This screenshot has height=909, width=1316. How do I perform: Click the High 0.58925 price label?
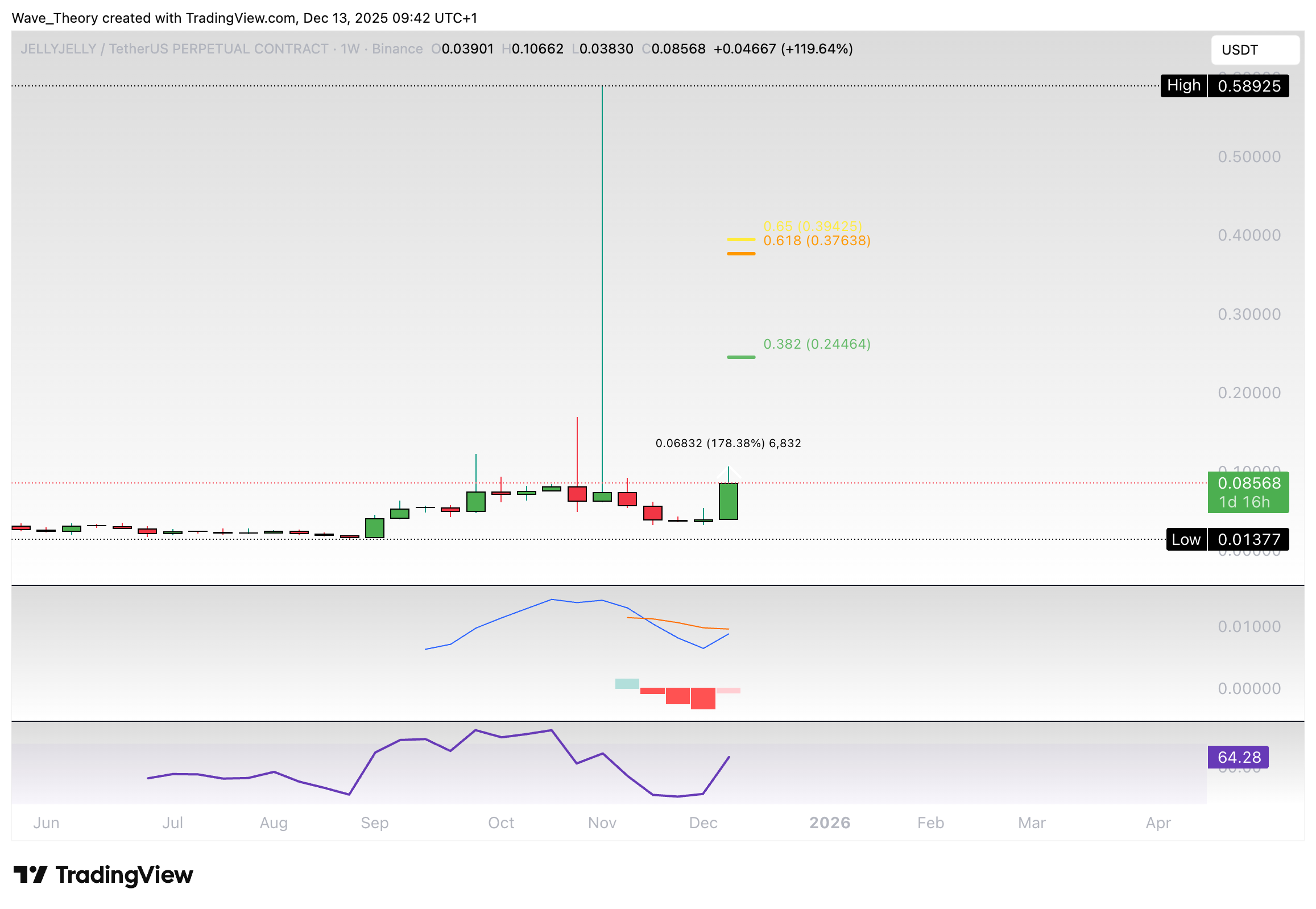coord(1224,86)
